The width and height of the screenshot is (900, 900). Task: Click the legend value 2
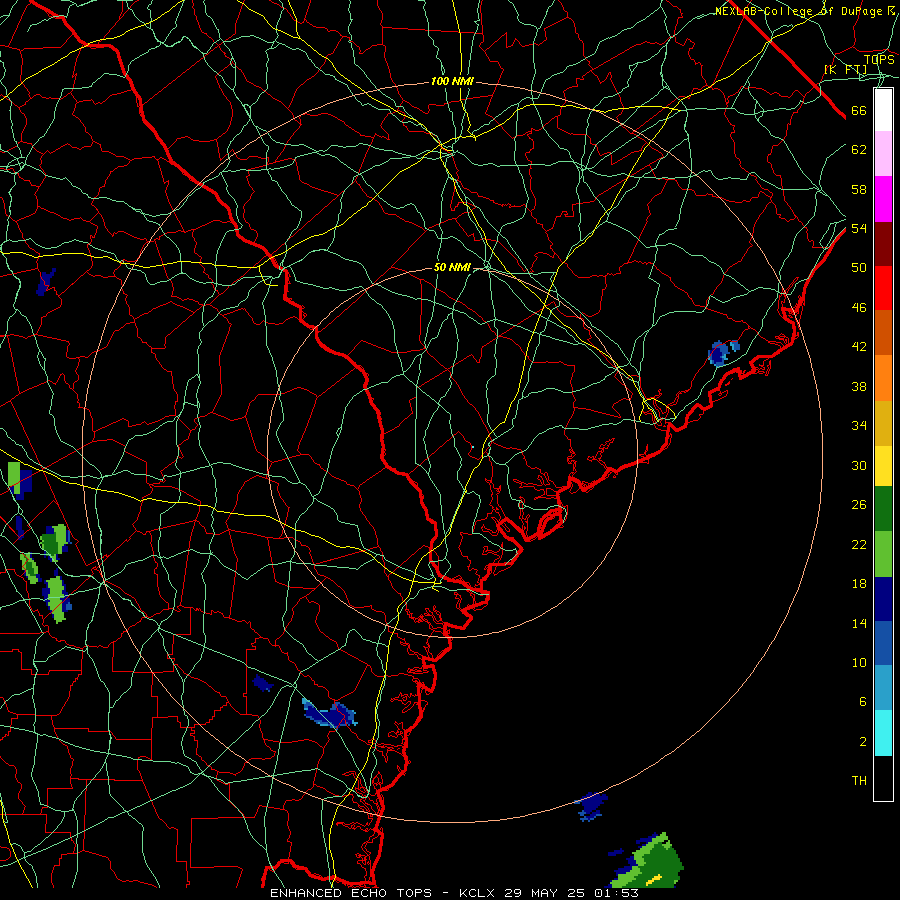point(862,742)
